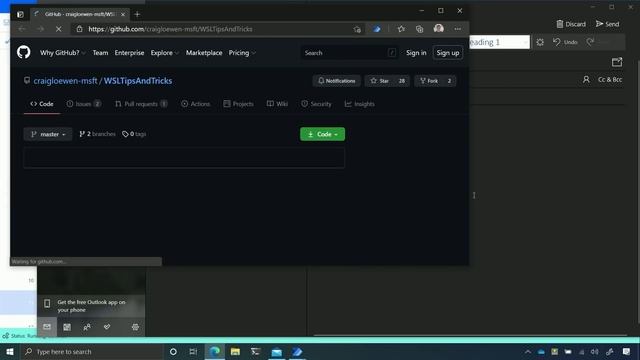Click the Sign up button
Screen dimensions: 640x360
tap(448, 53)
